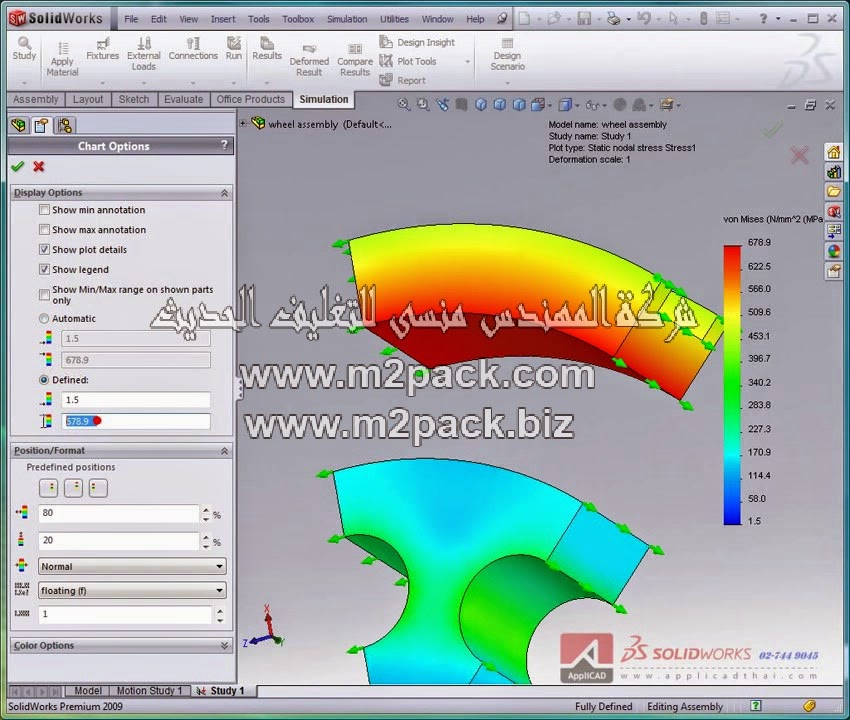Open PropertyManager tab icon

(x=41, y=126)
